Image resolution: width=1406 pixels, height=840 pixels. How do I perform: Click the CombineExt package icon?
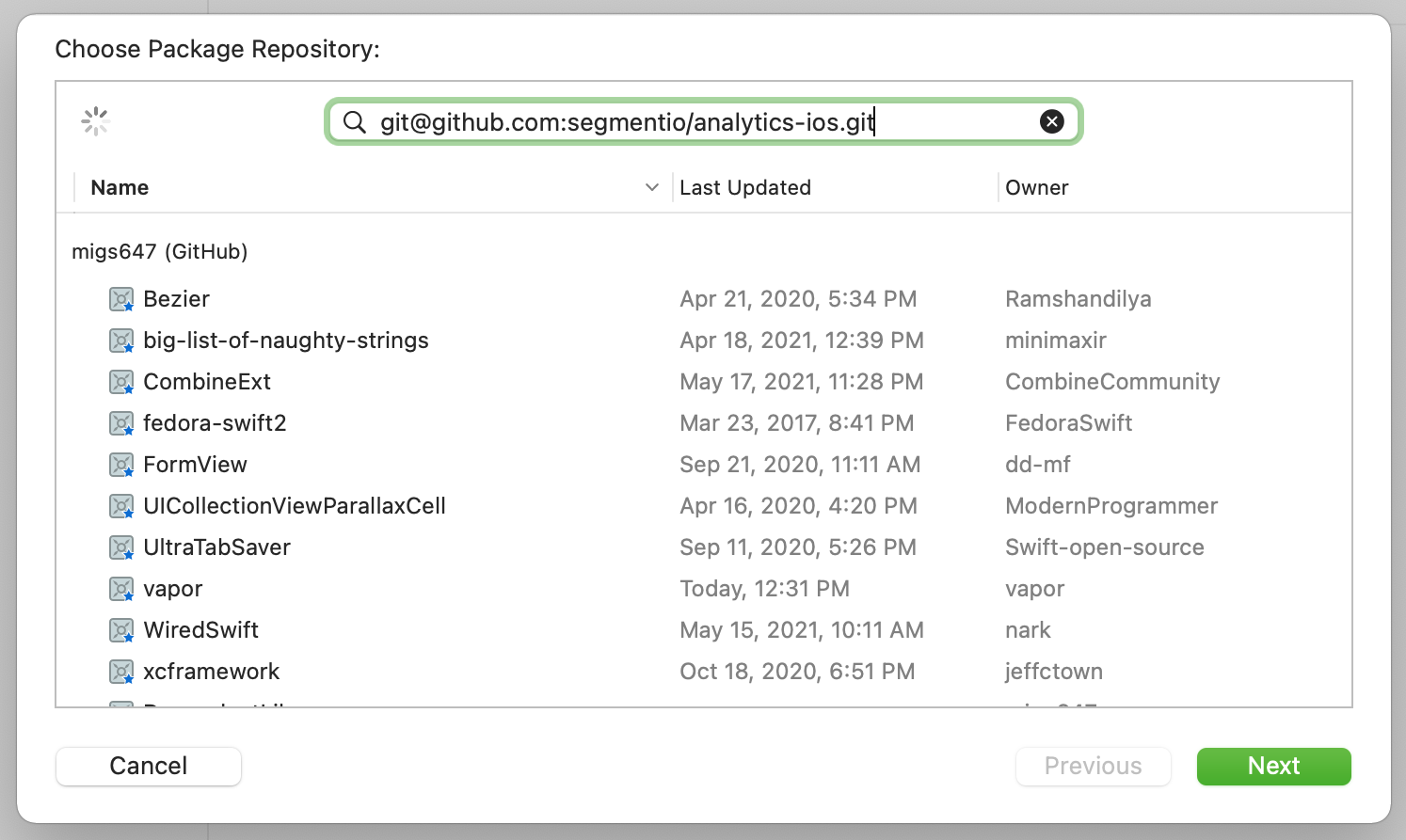pyautogui.click(x=121, y=382)
